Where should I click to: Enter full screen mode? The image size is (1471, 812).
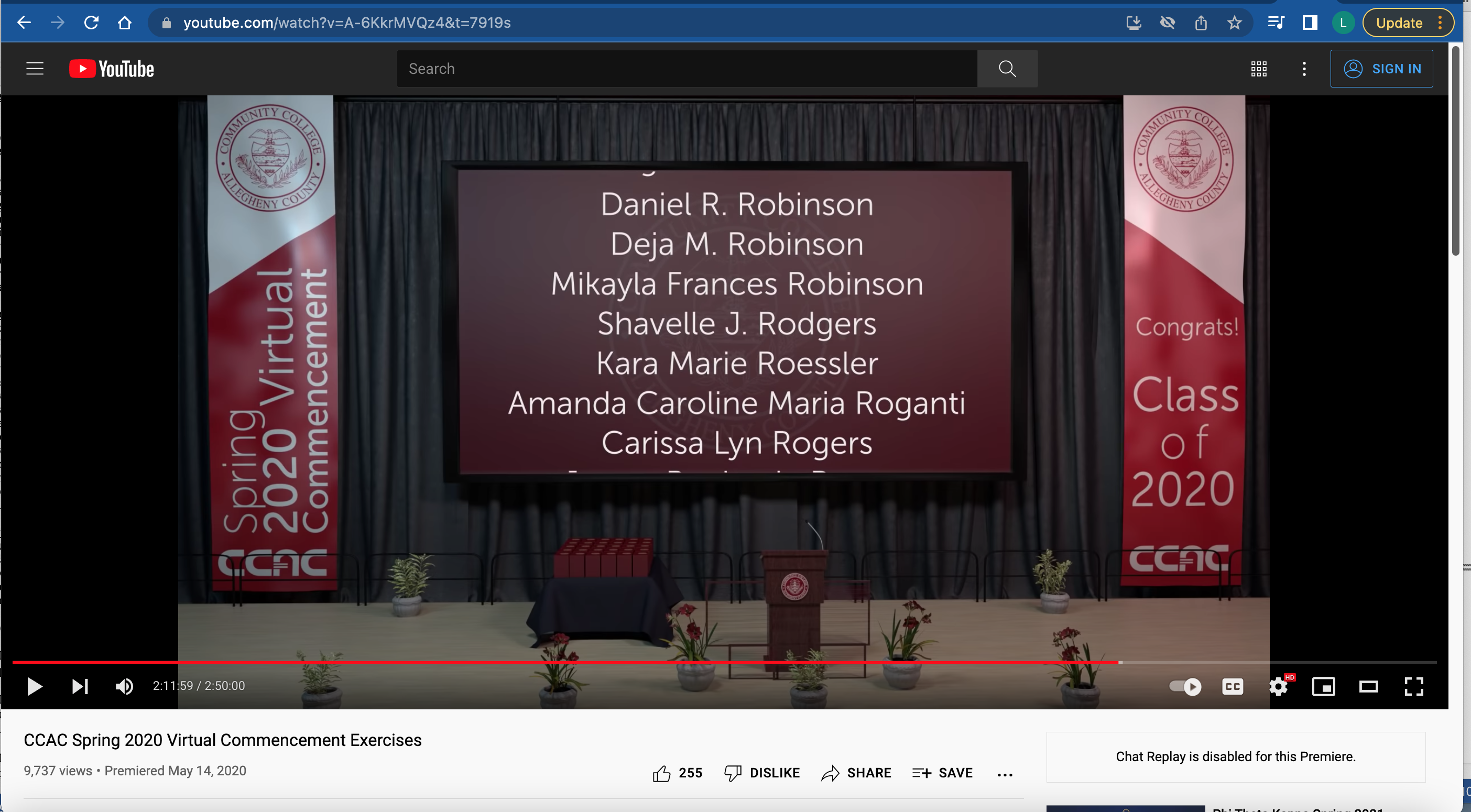click(1413, 686)
